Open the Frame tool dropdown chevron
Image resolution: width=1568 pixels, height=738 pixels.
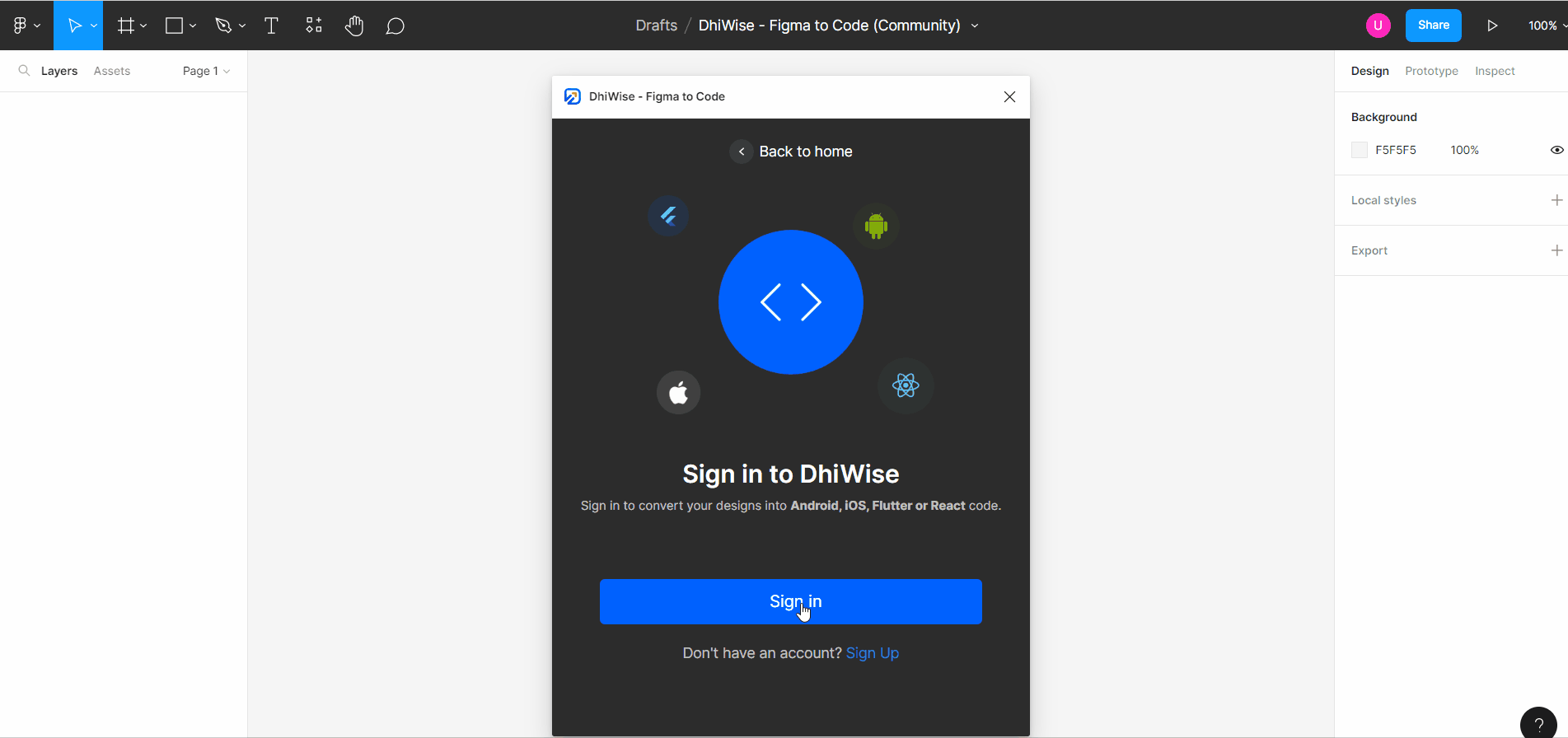click(x=143, y=26)
